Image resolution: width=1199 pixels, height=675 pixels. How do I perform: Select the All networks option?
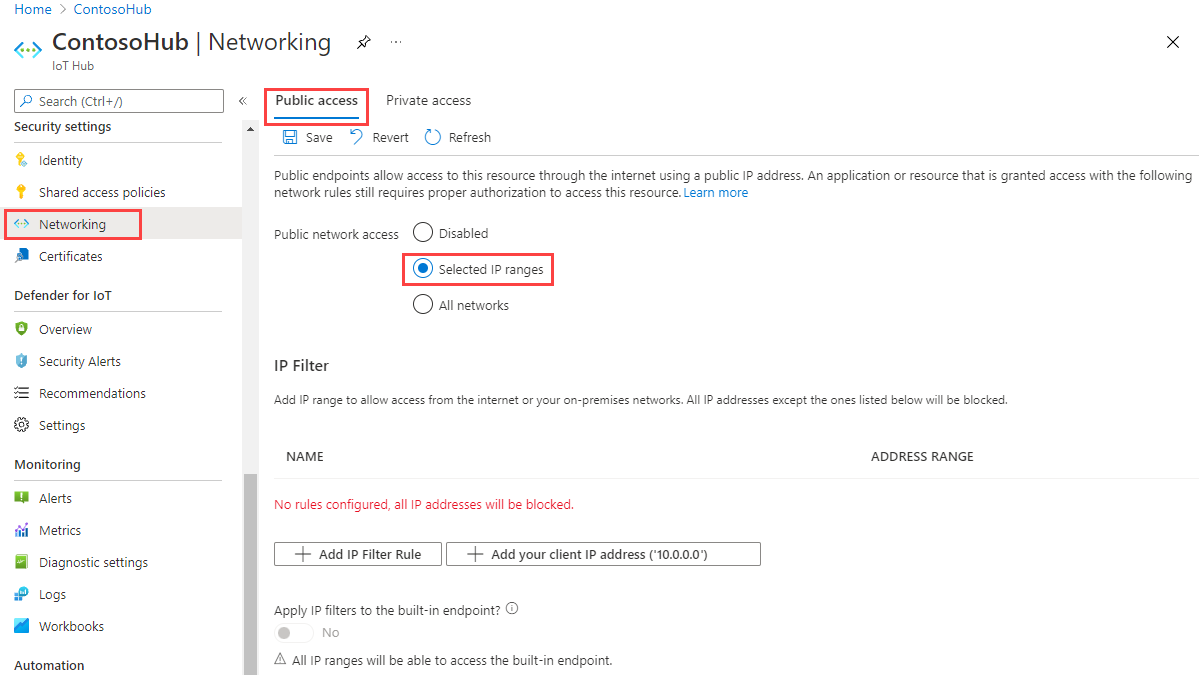[422, 304]
